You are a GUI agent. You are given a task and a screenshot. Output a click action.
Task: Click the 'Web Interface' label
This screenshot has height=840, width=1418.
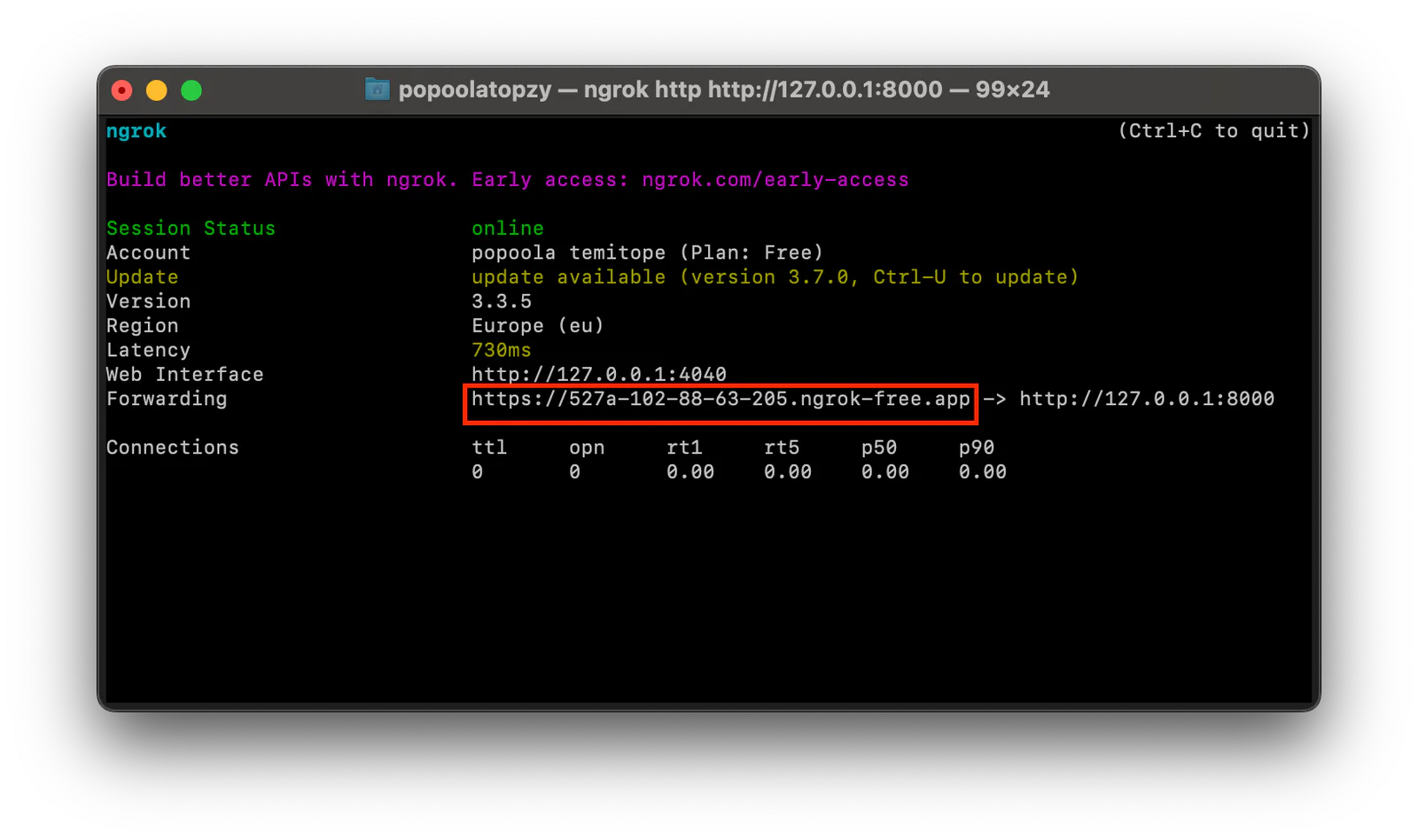tap(184, 375)
